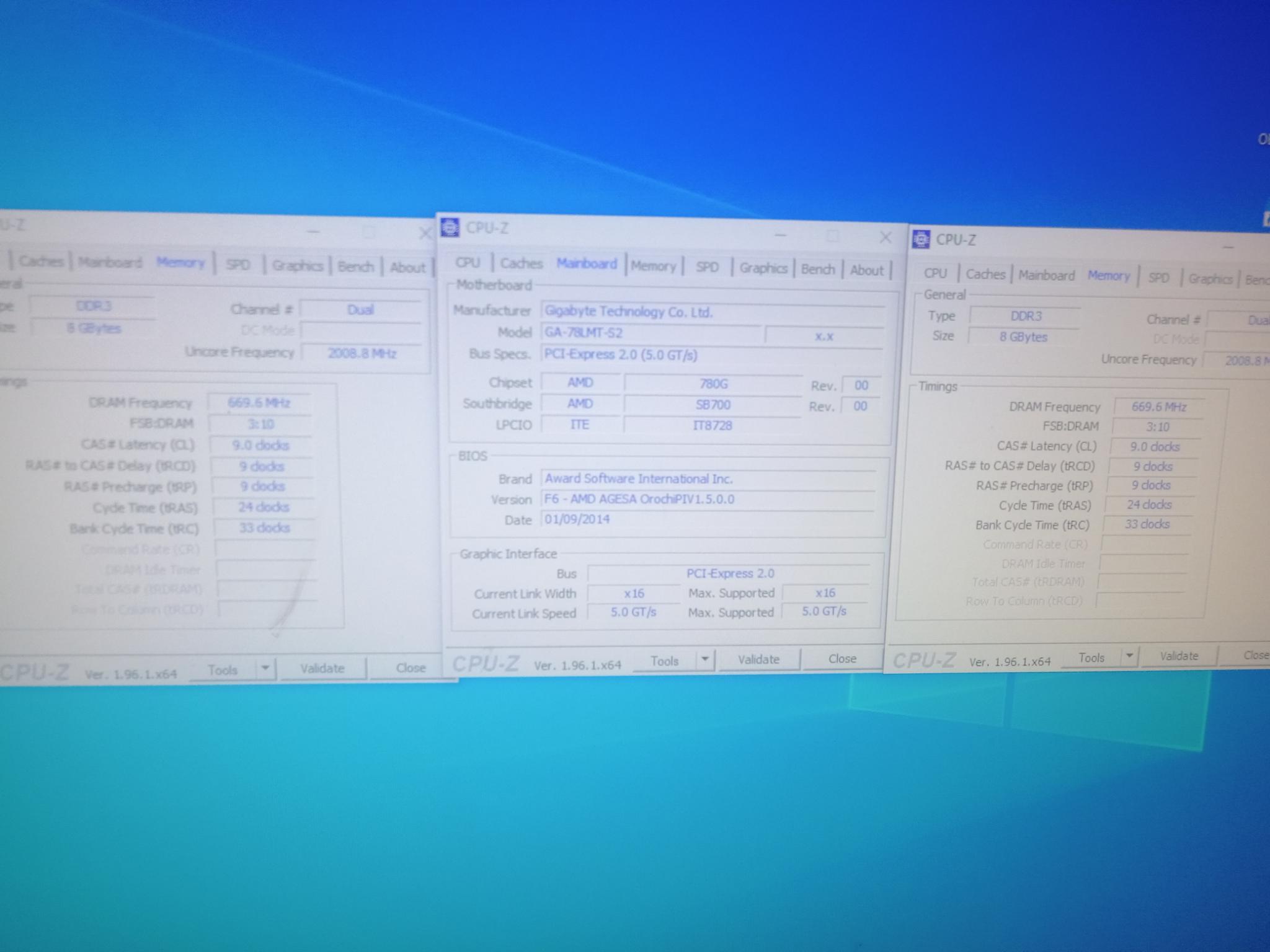The width and height of the screenshot is (1270, 952).
Task: Click model revision field x.x in middle window
Action: coord(824,336)
